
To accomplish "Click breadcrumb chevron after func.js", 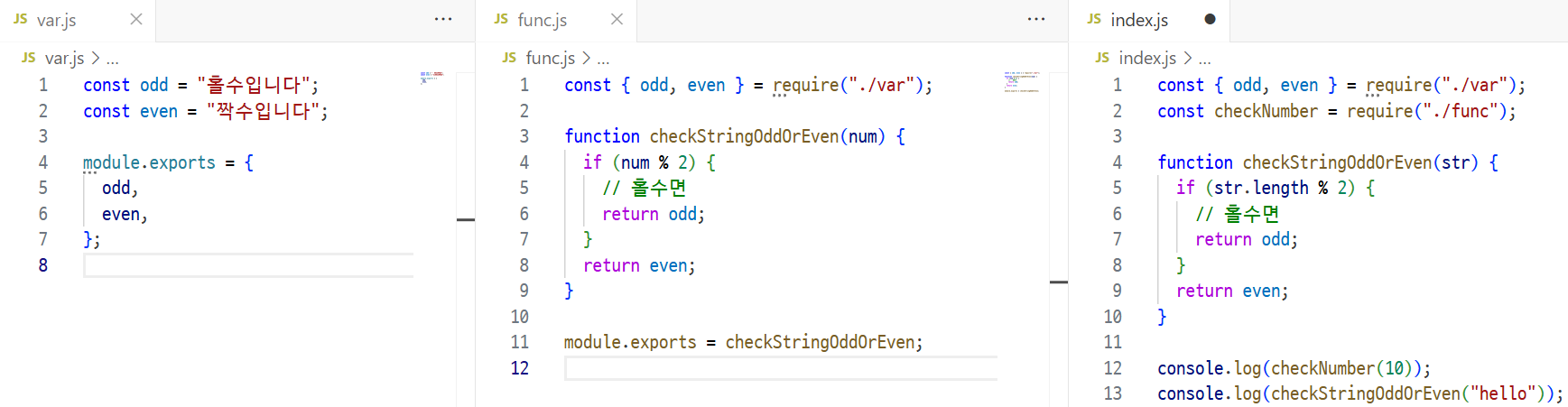I will tap(587, 59).
